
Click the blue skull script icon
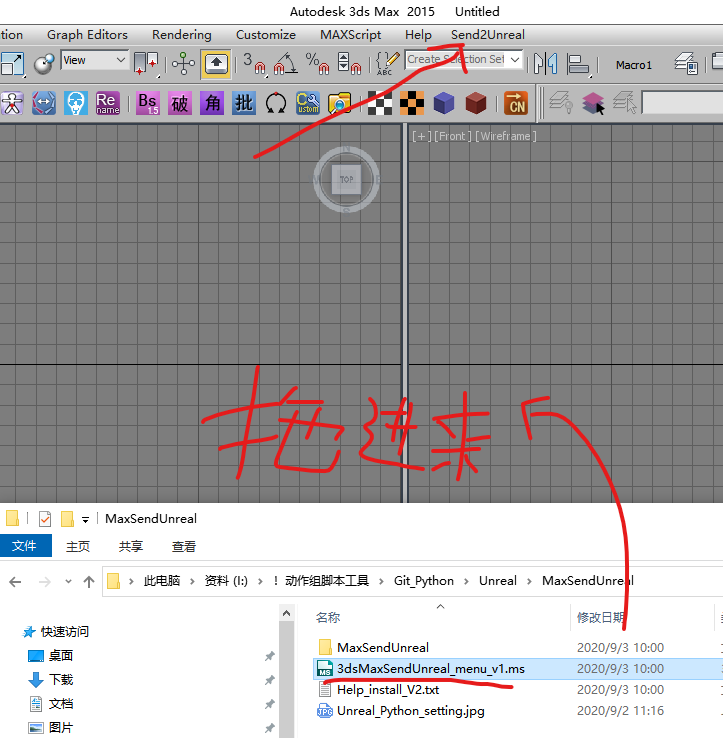pos(76,103)
